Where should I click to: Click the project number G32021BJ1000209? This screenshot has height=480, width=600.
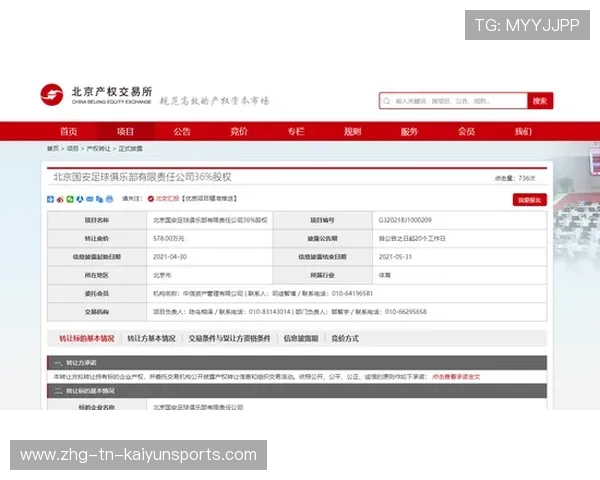click(405, 220)
